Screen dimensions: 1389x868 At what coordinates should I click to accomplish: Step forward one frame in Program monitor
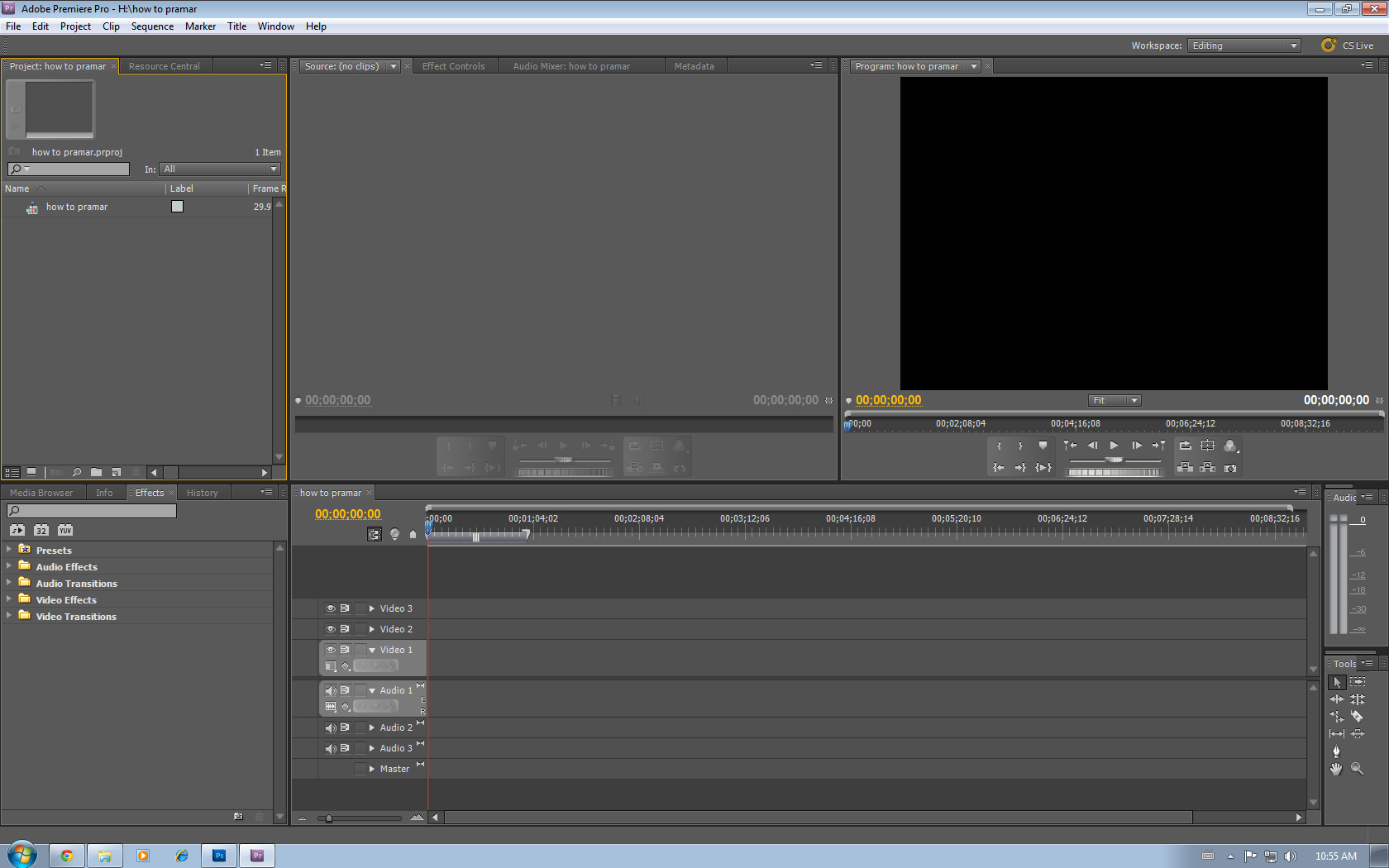pyautogui.click(x=1137, y=446)
